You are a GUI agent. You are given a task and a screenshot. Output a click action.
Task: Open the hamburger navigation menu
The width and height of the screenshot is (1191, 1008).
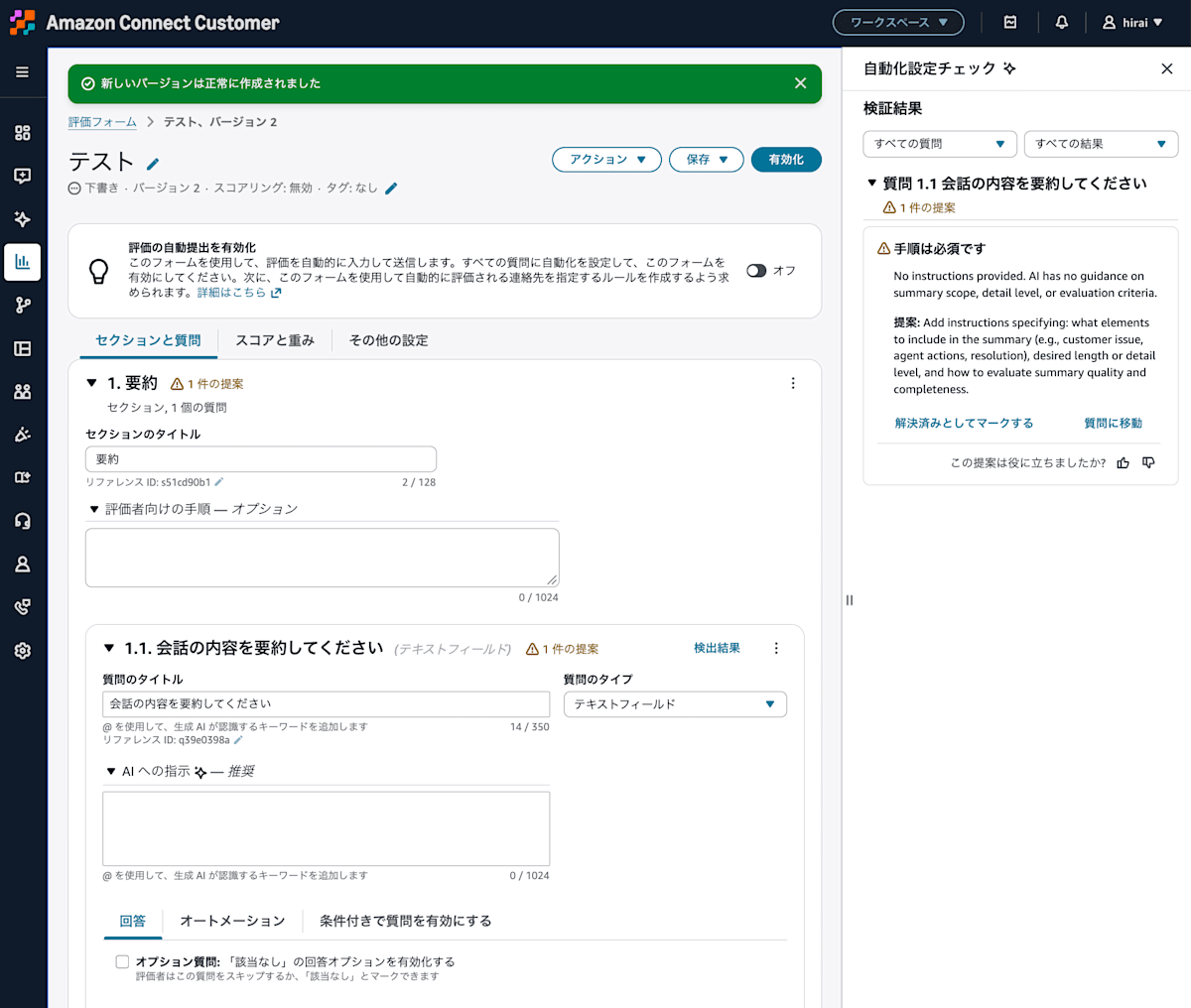tap(22, 72)
